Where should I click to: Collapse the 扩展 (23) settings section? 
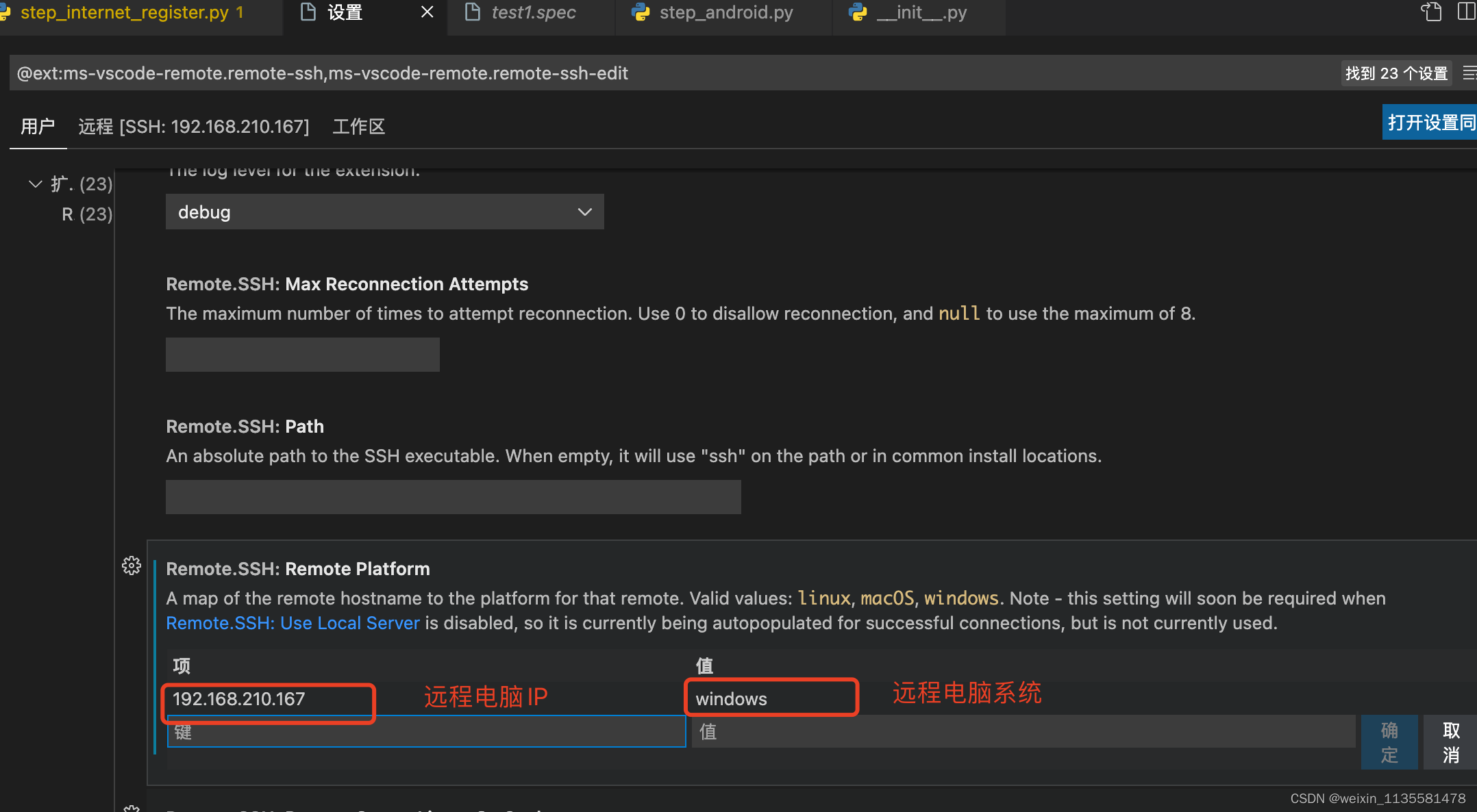(x=35, y=183)
